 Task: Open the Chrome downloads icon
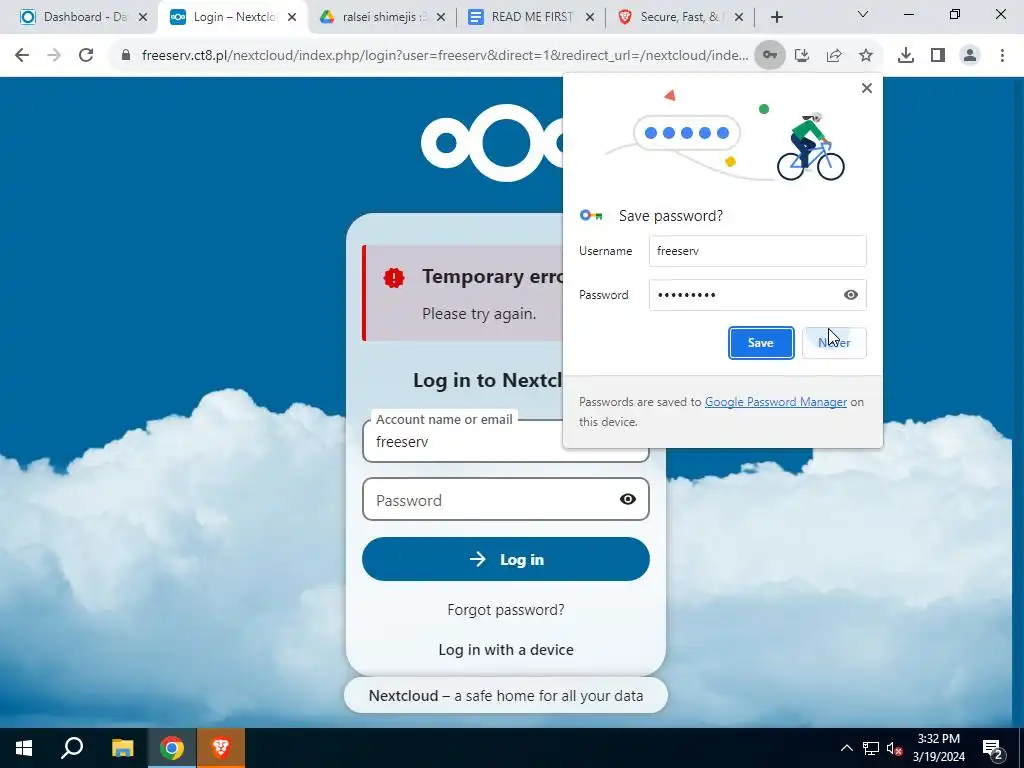pyautogui.click(x=906, y=56)
